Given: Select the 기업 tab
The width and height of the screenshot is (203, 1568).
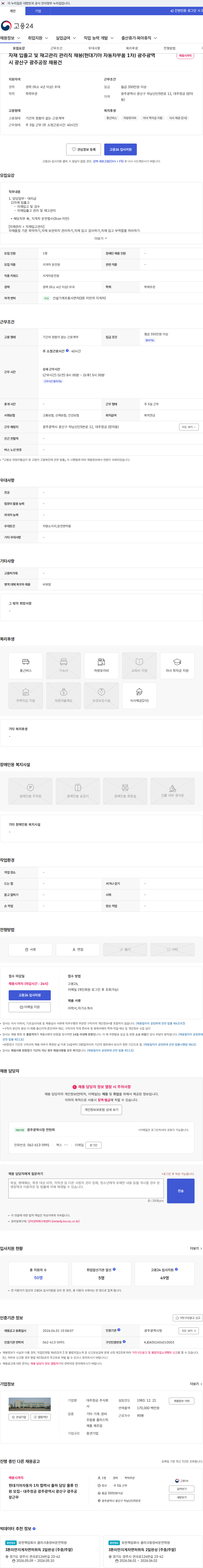Looking at the screenshot, I should tap(38, 11).
